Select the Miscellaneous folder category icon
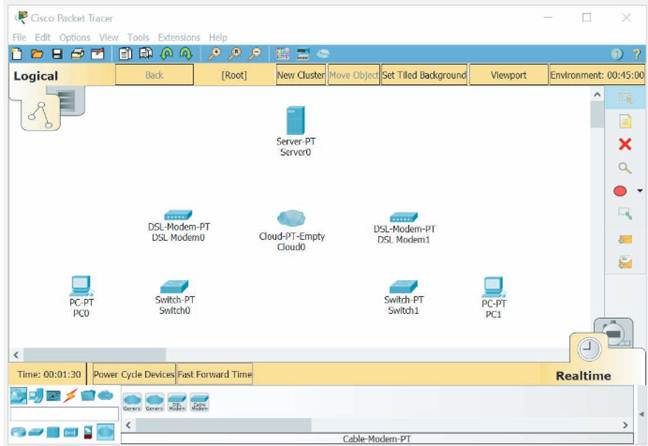This screenshot has width=648, height=446. [88, 396]
